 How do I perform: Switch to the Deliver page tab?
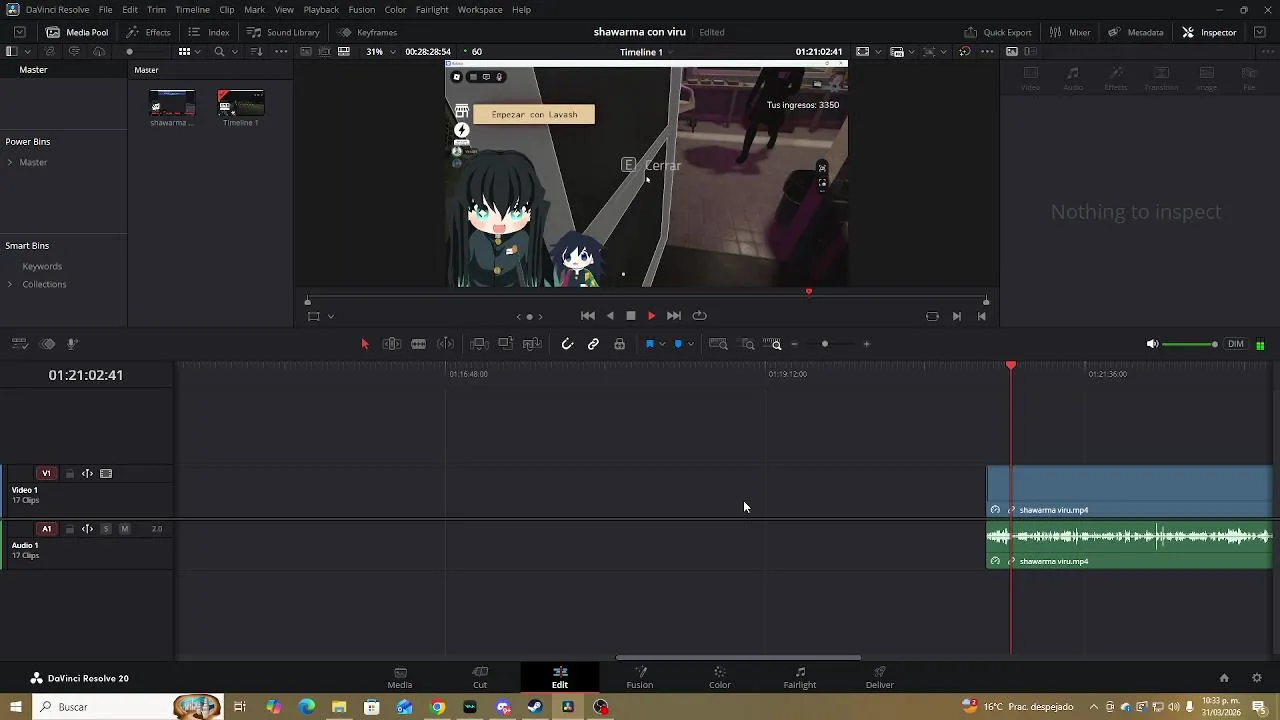click(880, 677)
